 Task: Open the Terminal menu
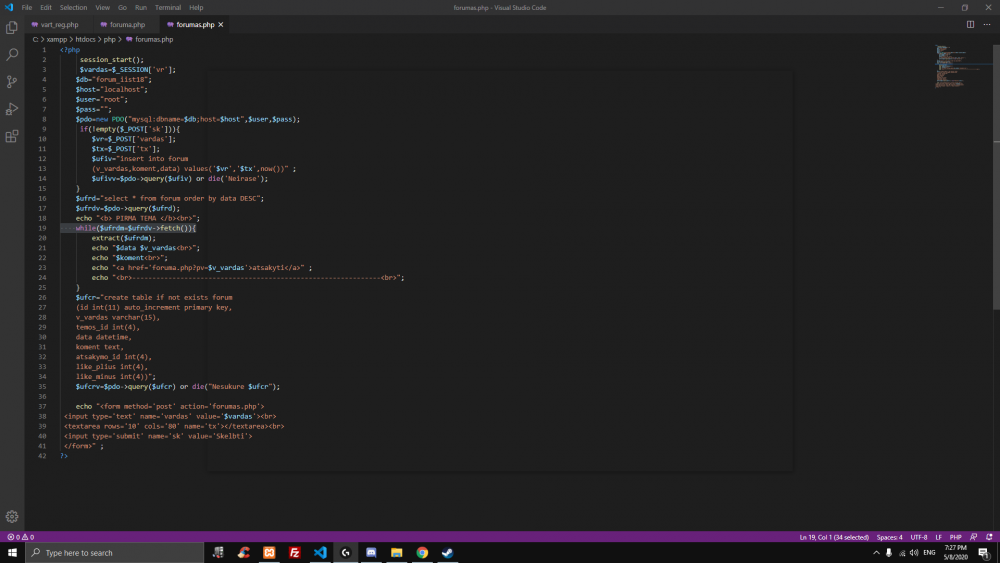(x=167, y=7)
